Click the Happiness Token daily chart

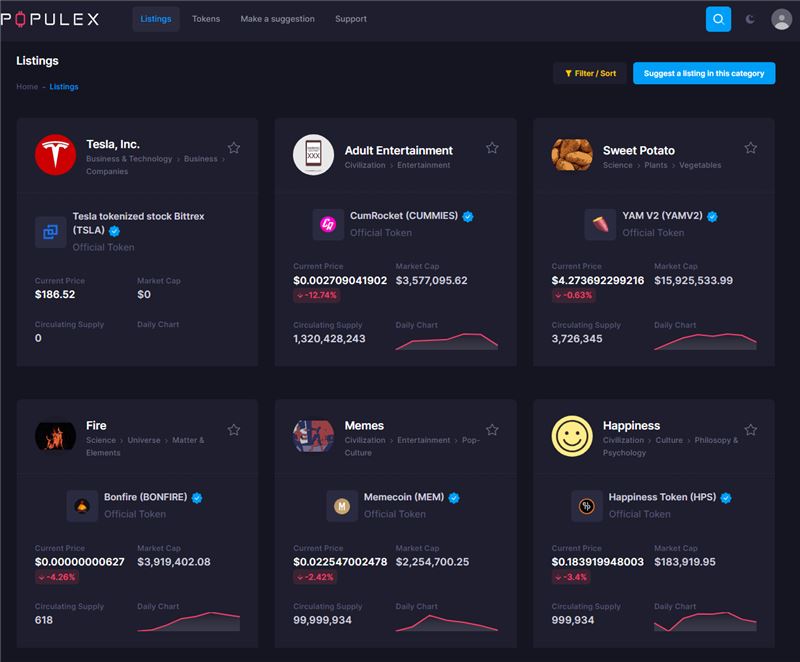(x=705, y=622)
